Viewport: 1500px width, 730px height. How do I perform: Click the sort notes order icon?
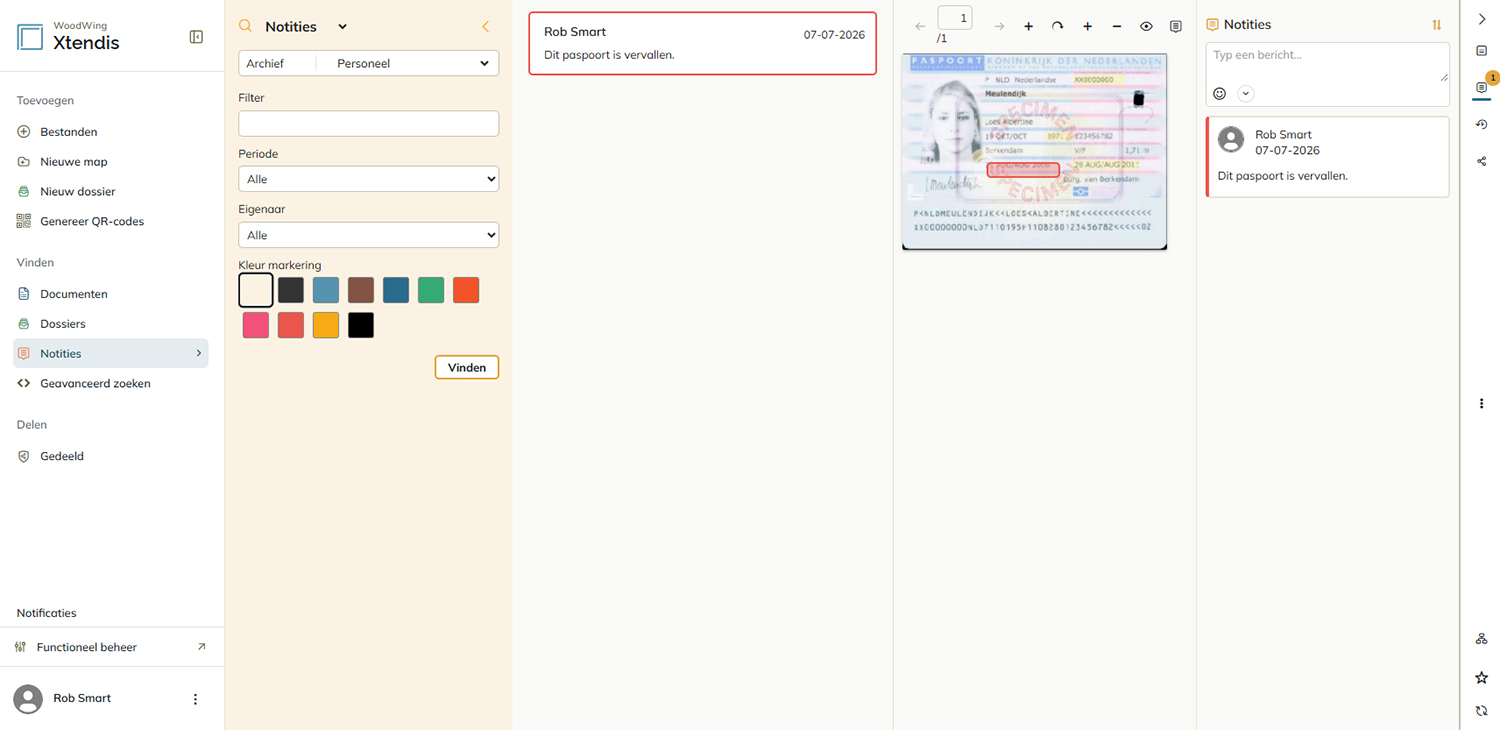pos(1437,25)
